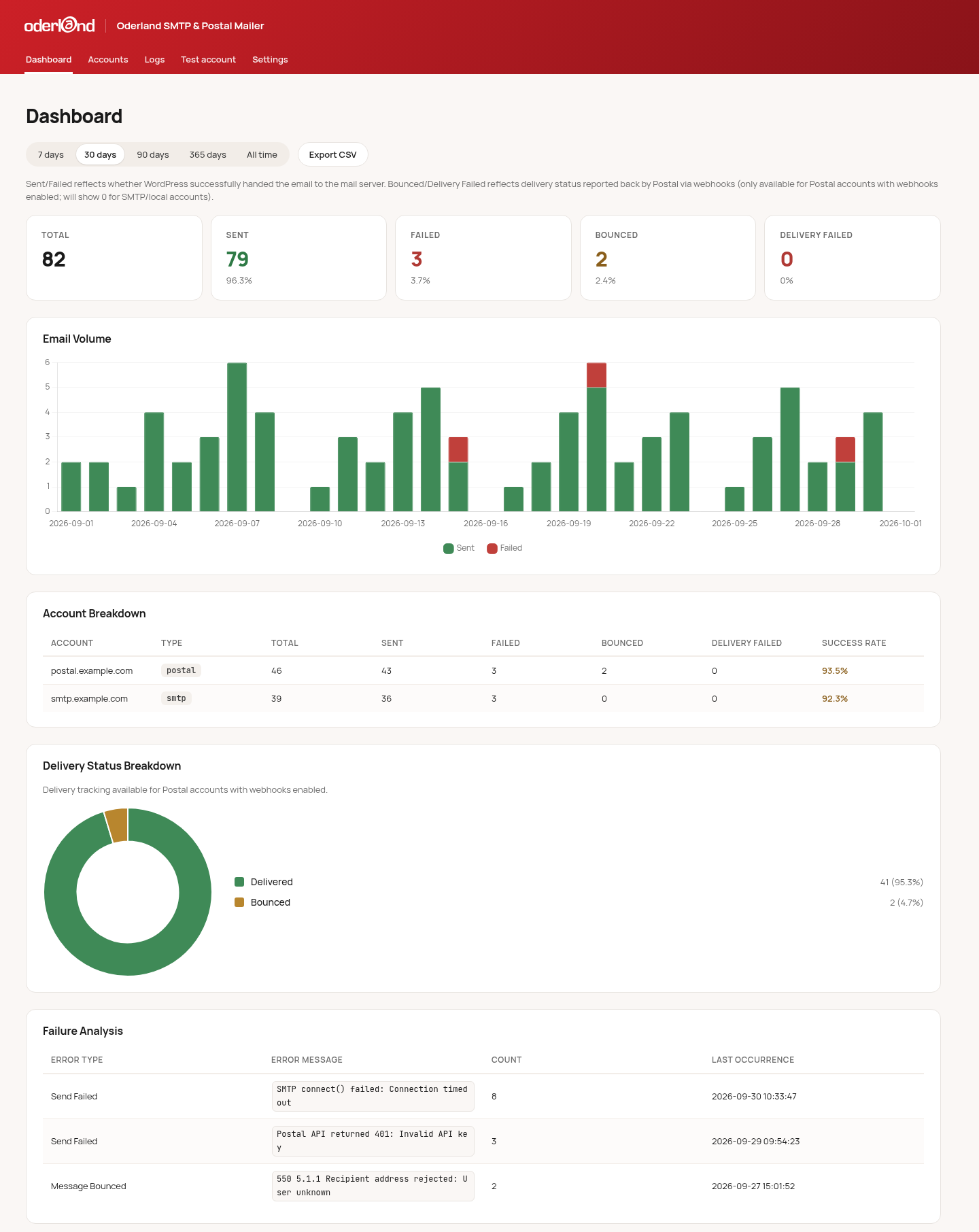This screenshot has width=979, height=1232.
Task: Click the 550 5.1.1 Recipient rejected message
Action: [x=373, y=1186]
